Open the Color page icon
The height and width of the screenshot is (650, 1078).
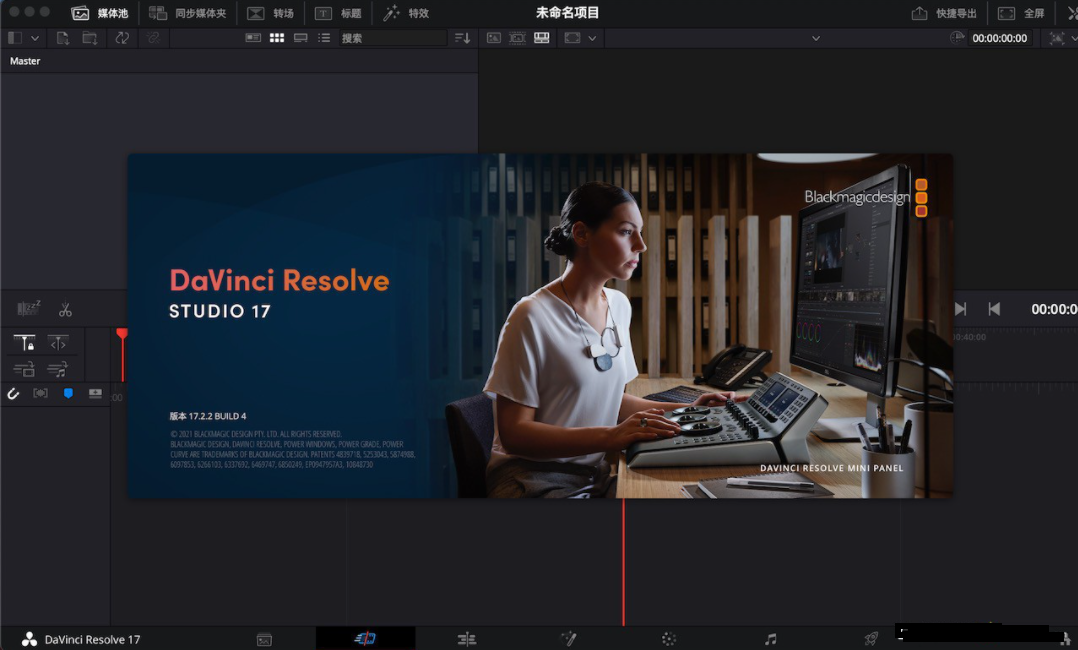tap(669, 639)
